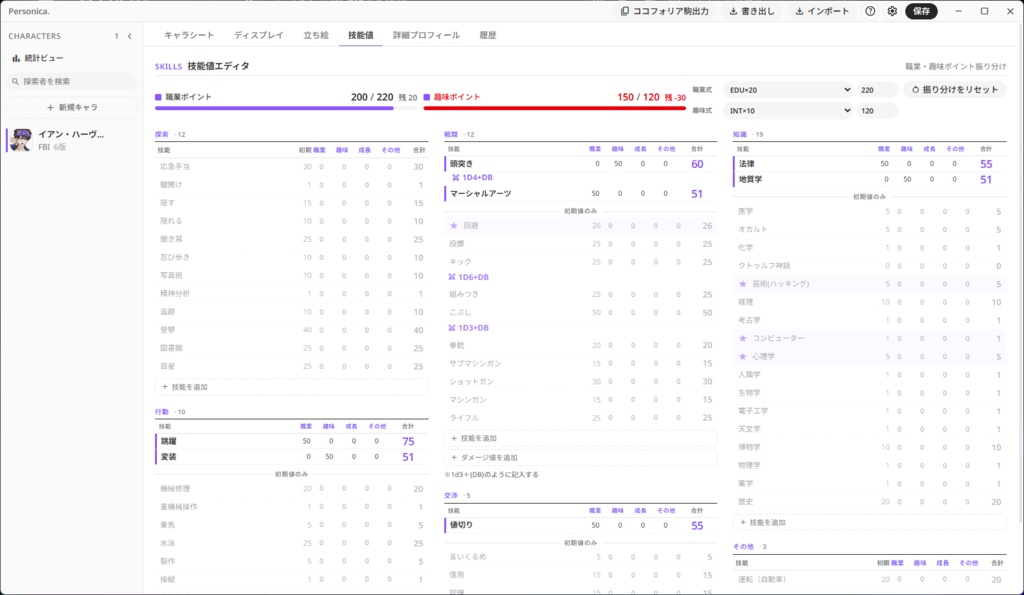Open the 職業式 EDU×20 dropdown

click(788, 90)
